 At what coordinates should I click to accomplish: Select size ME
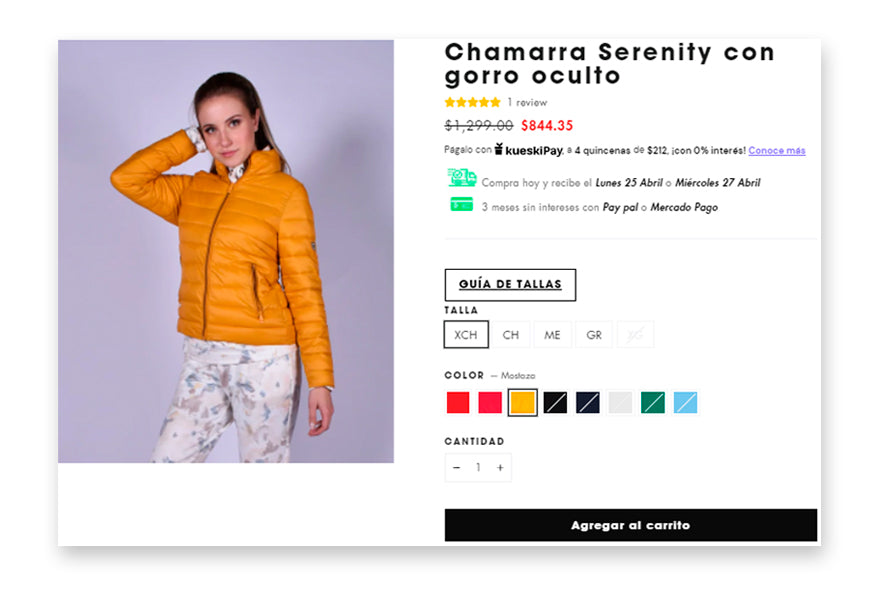552,335
